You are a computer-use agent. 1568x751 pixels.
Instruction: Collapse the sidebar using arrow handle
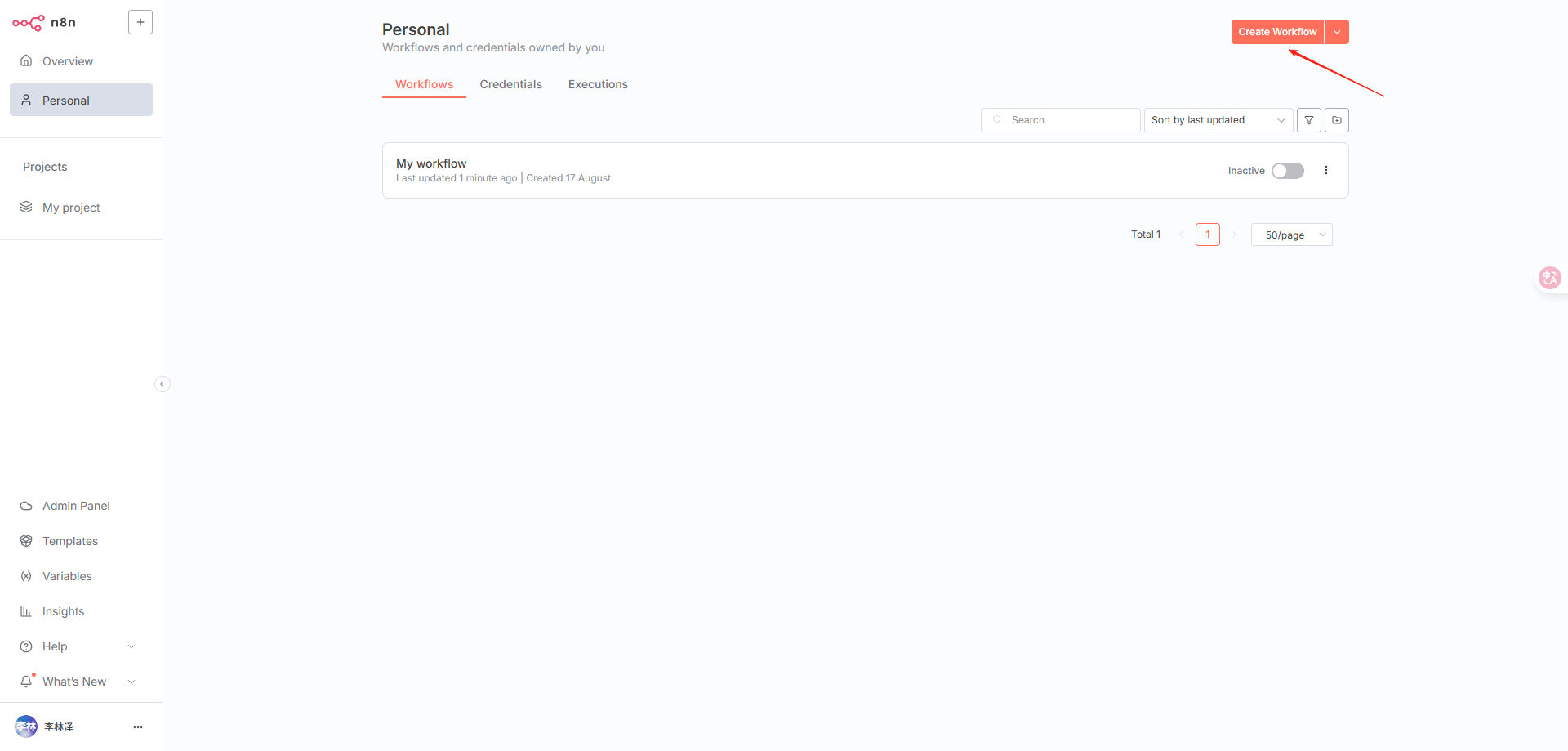point(162,384)
